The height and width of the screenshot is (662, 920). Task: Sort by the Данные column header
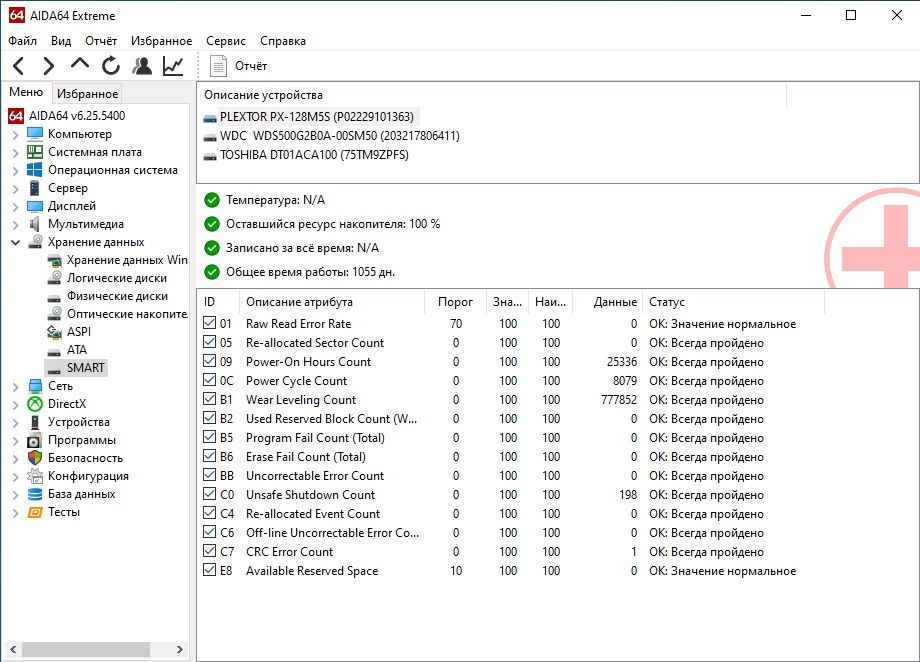tap(608, 302)
